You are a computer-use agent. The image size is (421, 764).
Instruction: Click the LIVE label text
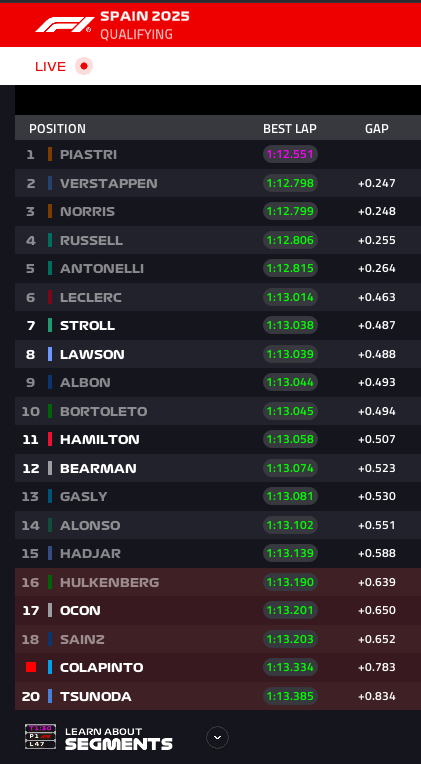tap(50, 67)
